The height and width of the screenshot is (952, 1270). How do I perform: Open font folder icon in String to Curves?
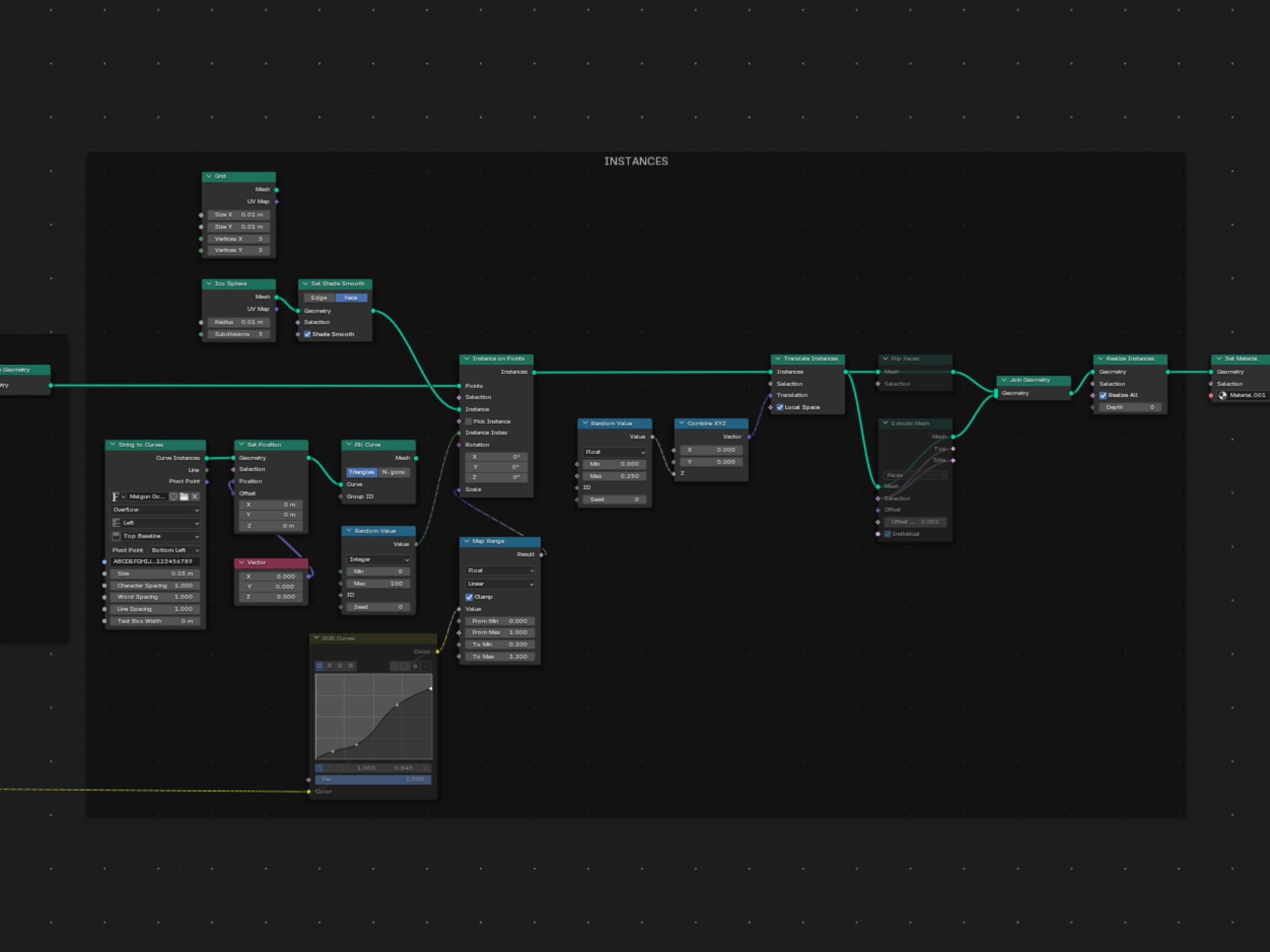[x=184, y=496]
